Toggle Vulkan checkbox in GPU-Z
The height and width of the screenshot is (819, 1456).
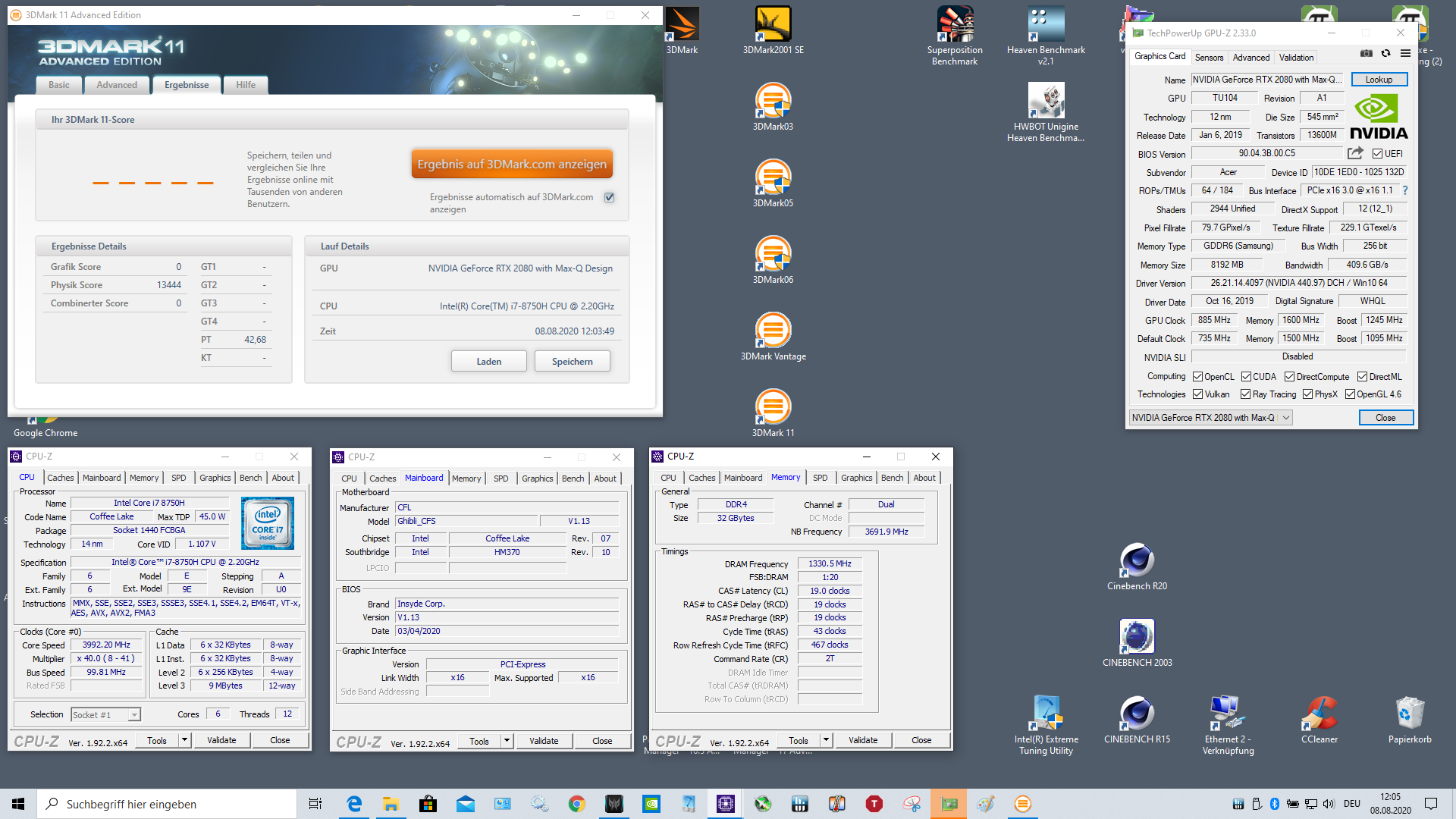click(x=1197, y=394)
